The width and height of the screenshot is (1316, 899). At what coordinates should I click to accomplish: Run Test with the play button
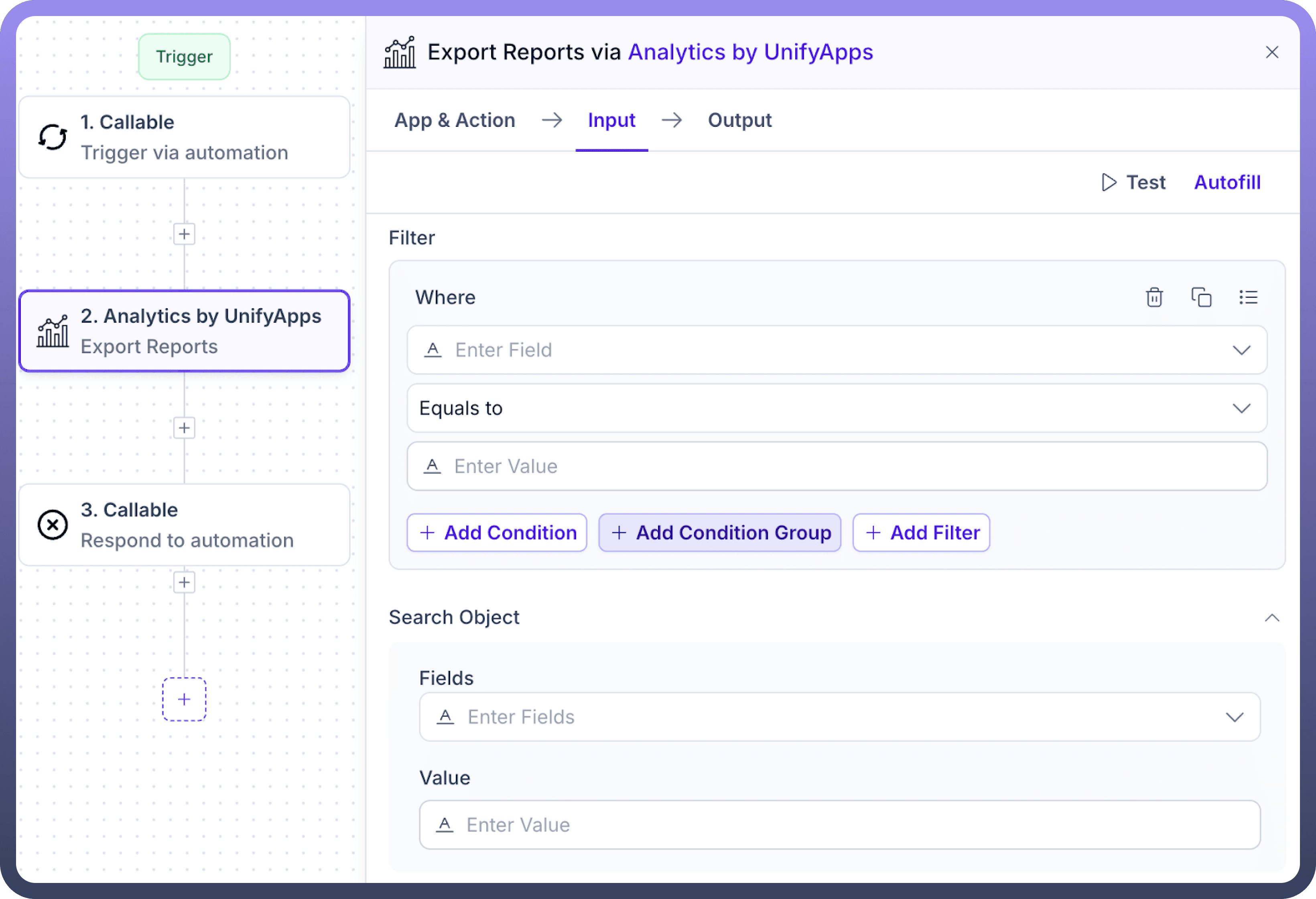pyautogui.click(x=1134, y=182)
